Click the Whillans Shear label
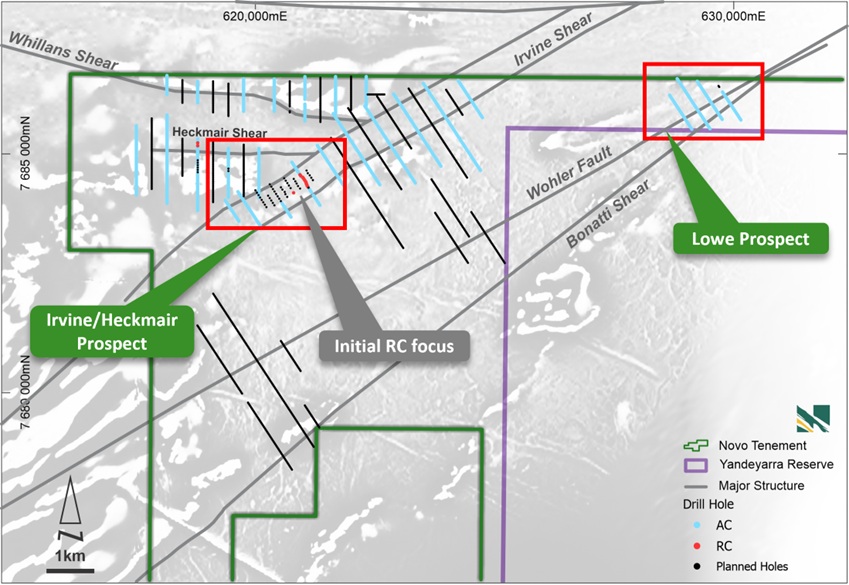This screenshot has height=585, width=849. click(x=60, y=51)
